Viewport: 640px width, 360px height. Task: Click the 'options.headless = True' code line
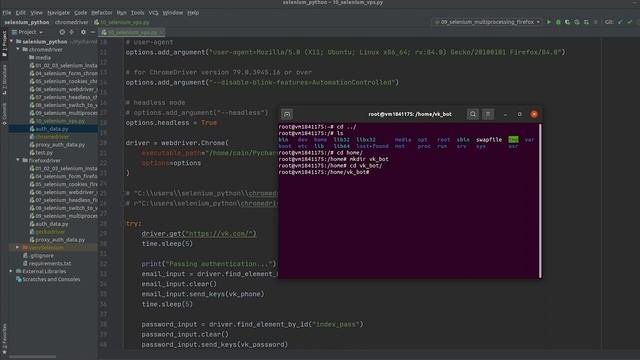171,122
